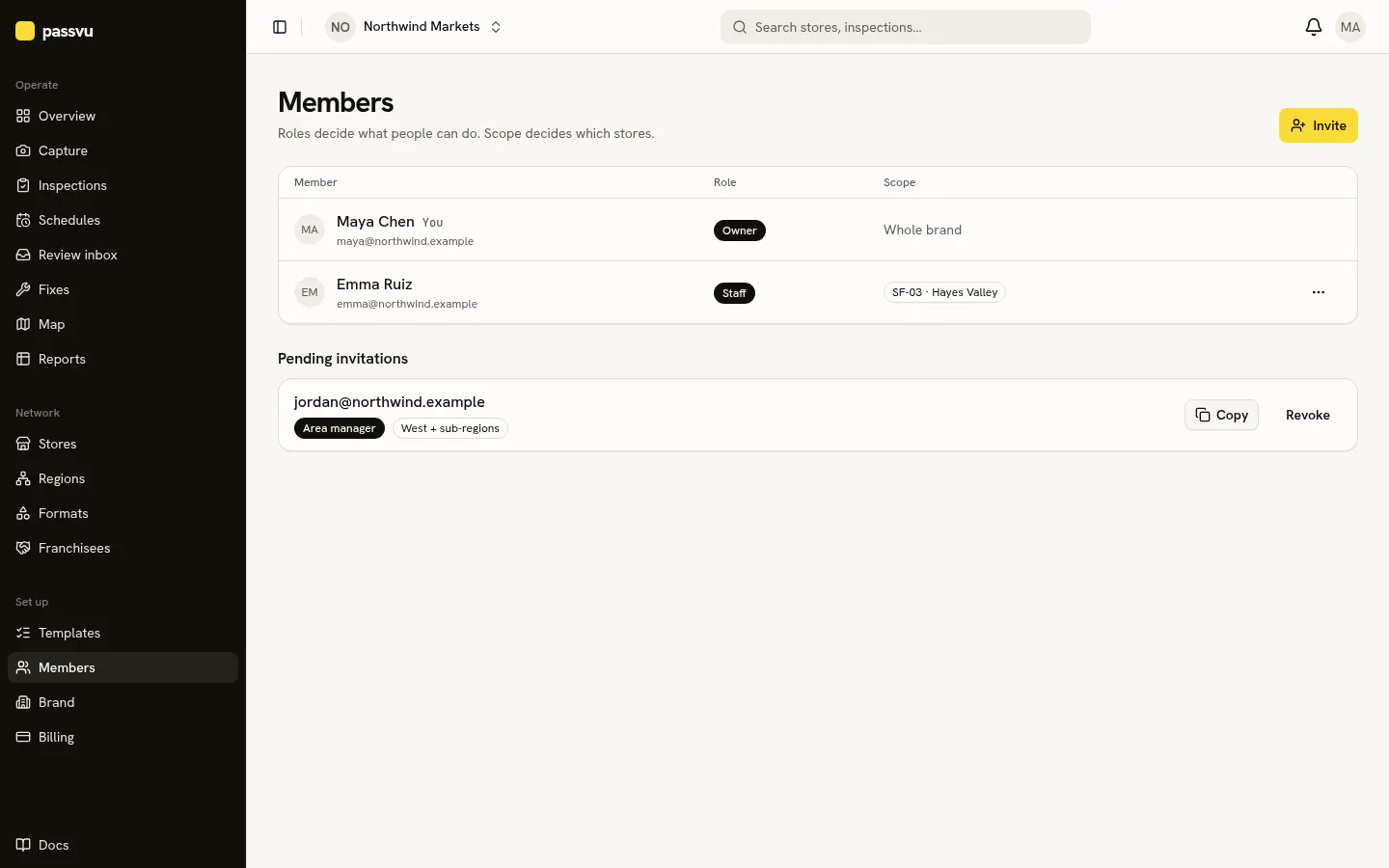Click the Whole brand scope text
The height and width of the screenshot is (868, 1389).
pyautogui.click(x=922, y=230)
